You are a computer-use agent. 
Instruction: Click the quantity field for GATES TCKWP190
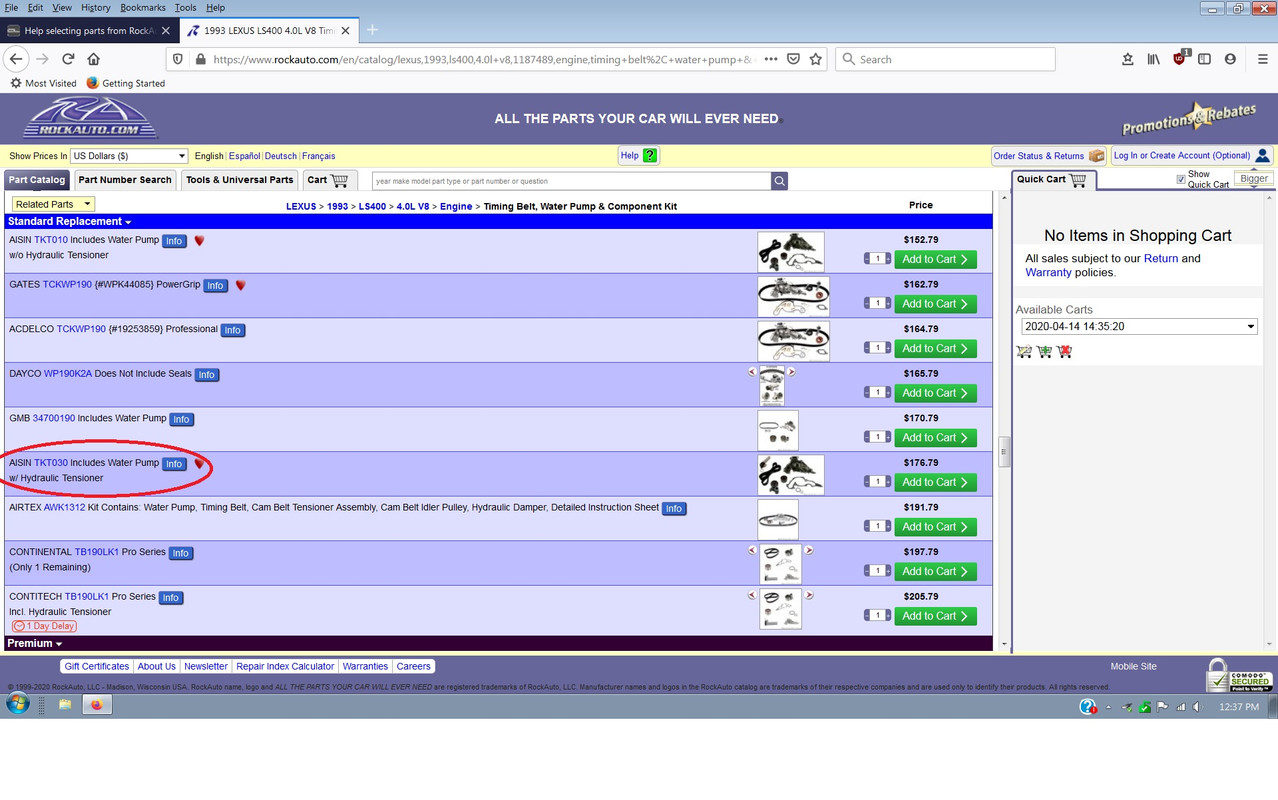click(x=878, y=303)
